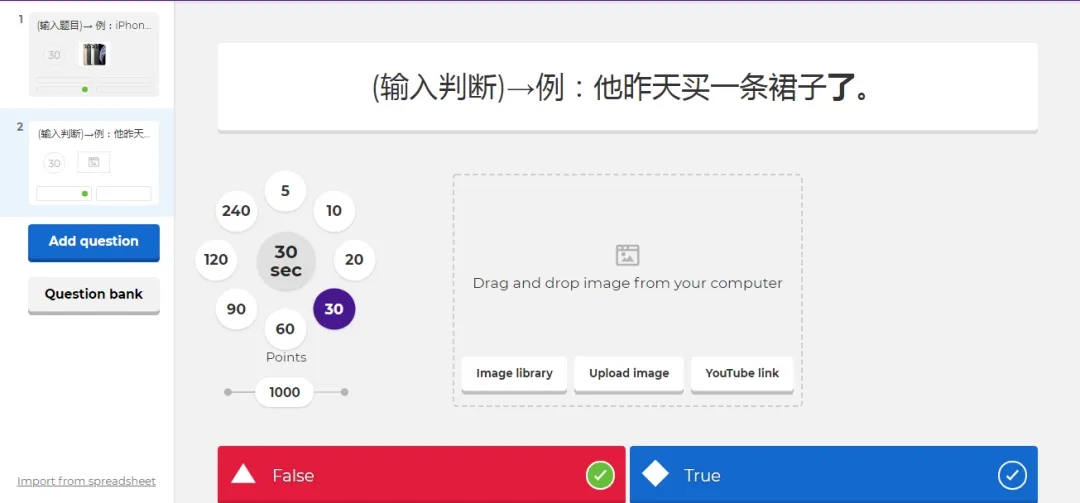
Task: Select the purple 30 seconds option
Action: [x=334, y=309]
